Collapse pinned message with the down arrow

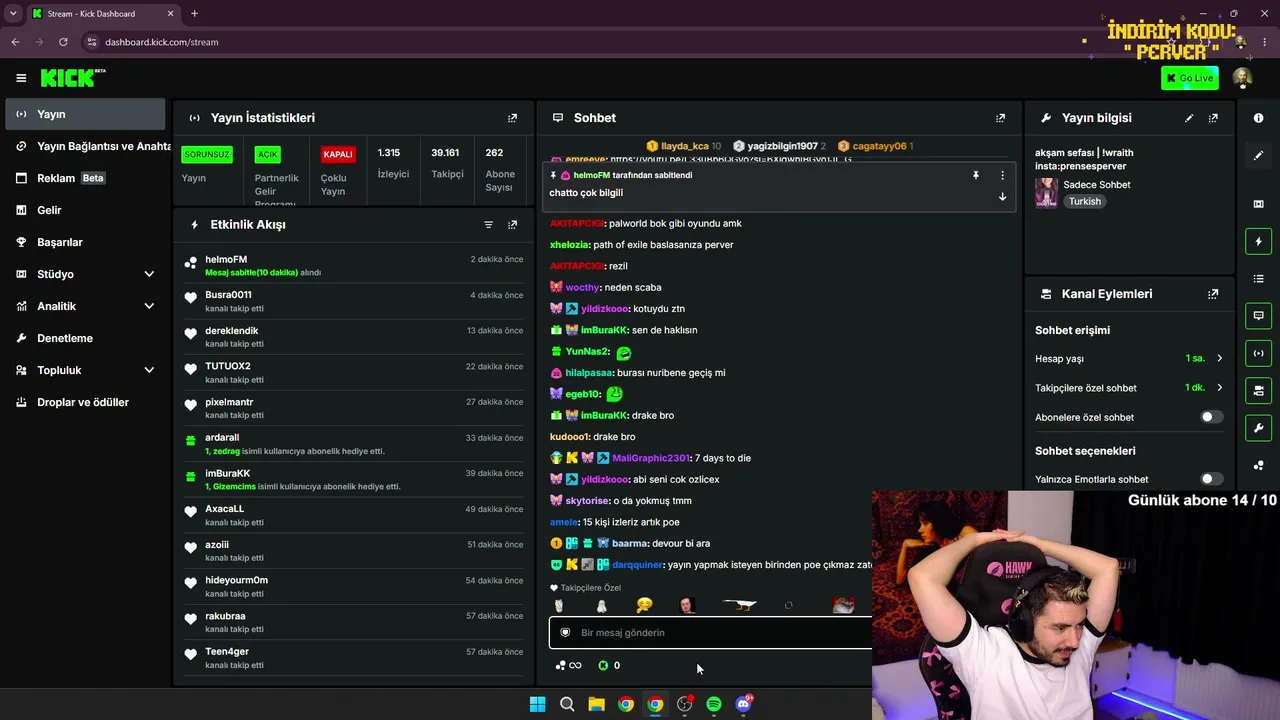tap(1002, 197)
